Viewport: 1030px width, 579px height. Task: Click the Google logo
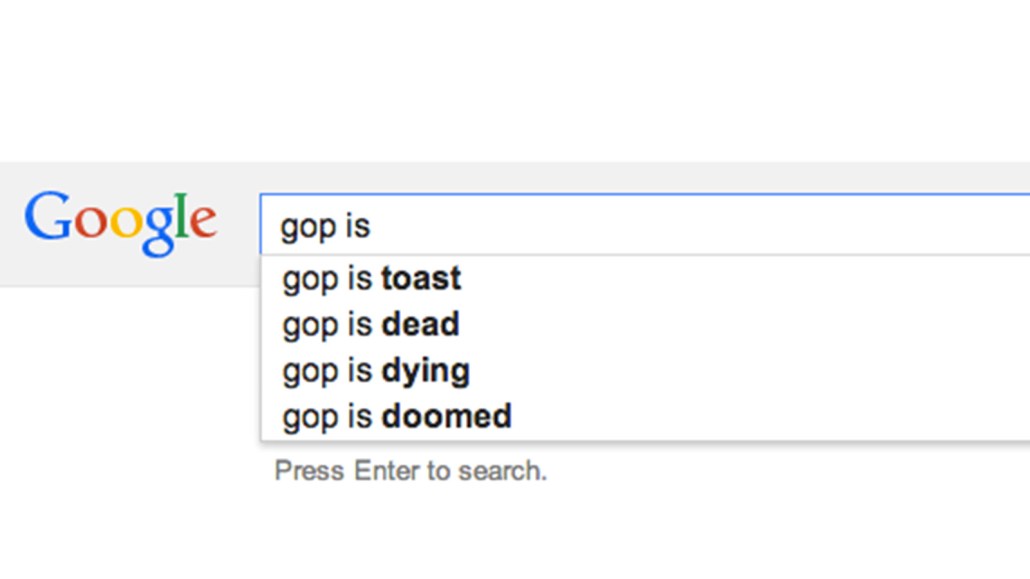point(120,221)
